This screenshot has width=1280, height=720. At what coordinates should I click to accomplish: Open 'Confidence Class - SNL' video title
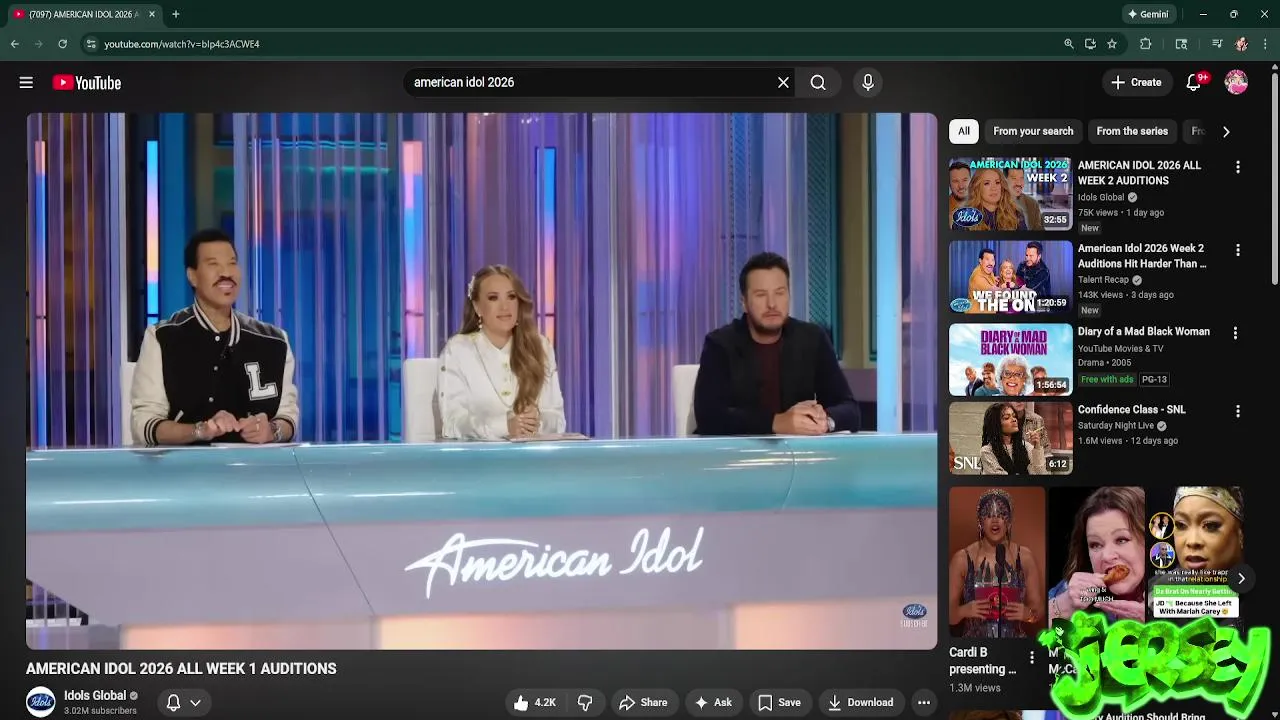(x=1132, y=410)
